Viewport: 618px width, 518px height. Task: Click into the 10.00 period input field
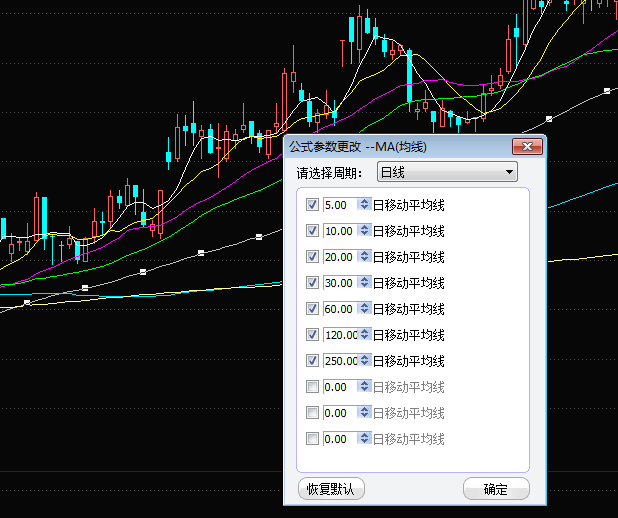pos(339,231)
